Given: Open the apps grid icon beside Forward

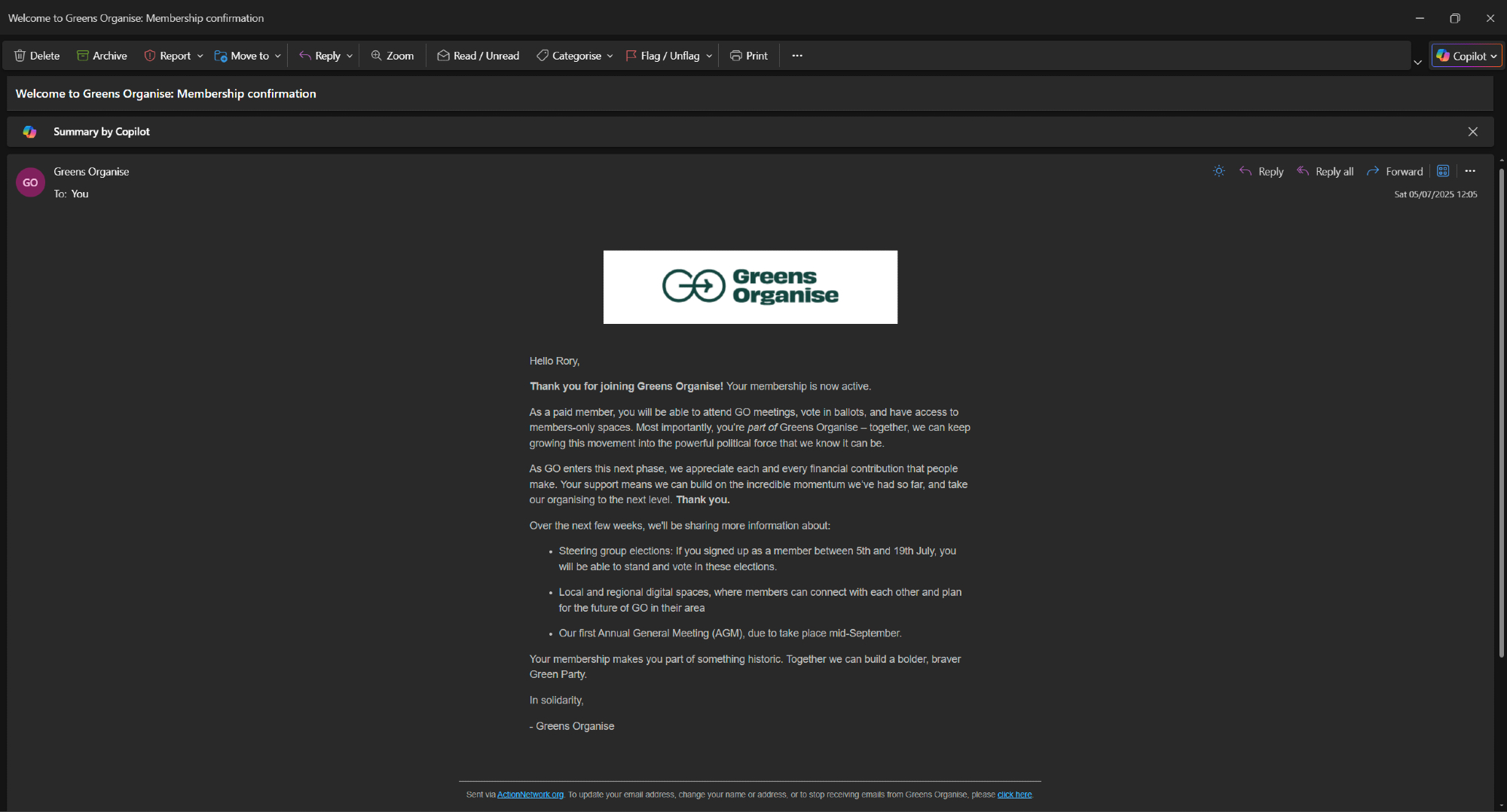Looking at the screenshot, I should pos(1443,171).
